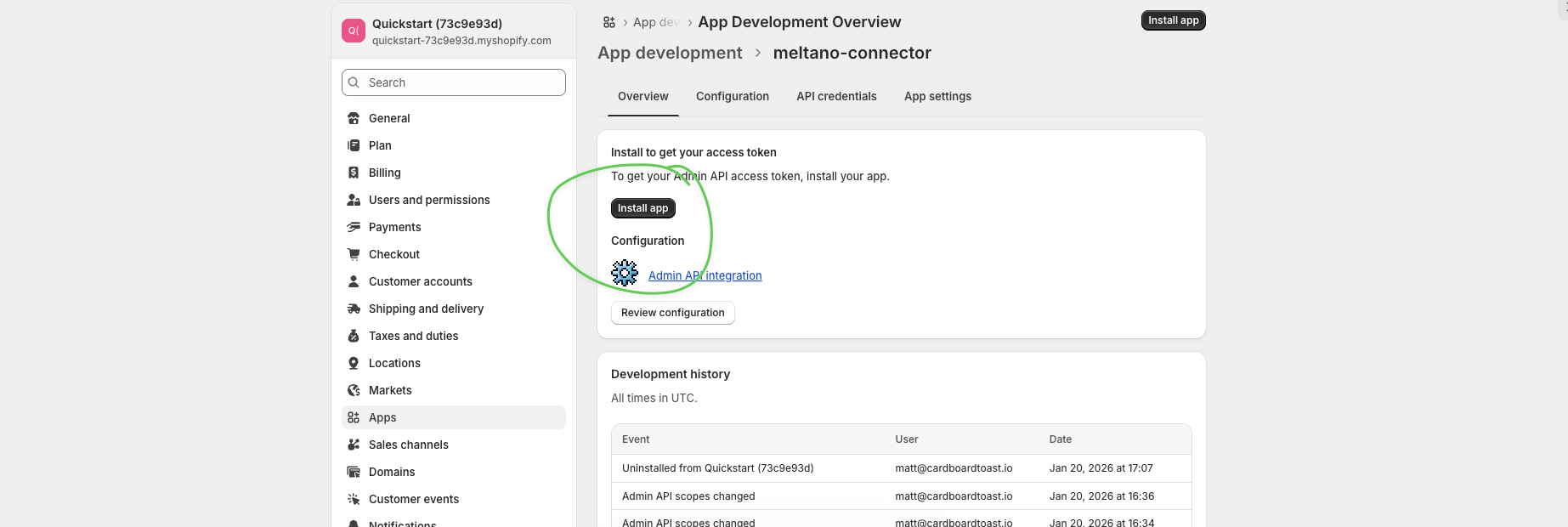
Task: Open Plan settings
Action: click(x=454, y=145)
